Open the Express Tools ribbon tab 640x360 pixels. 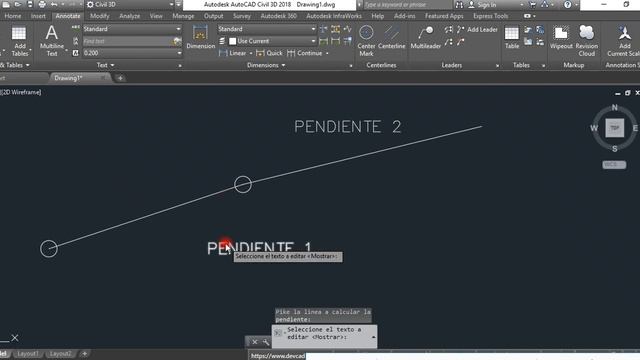(491, 16)
